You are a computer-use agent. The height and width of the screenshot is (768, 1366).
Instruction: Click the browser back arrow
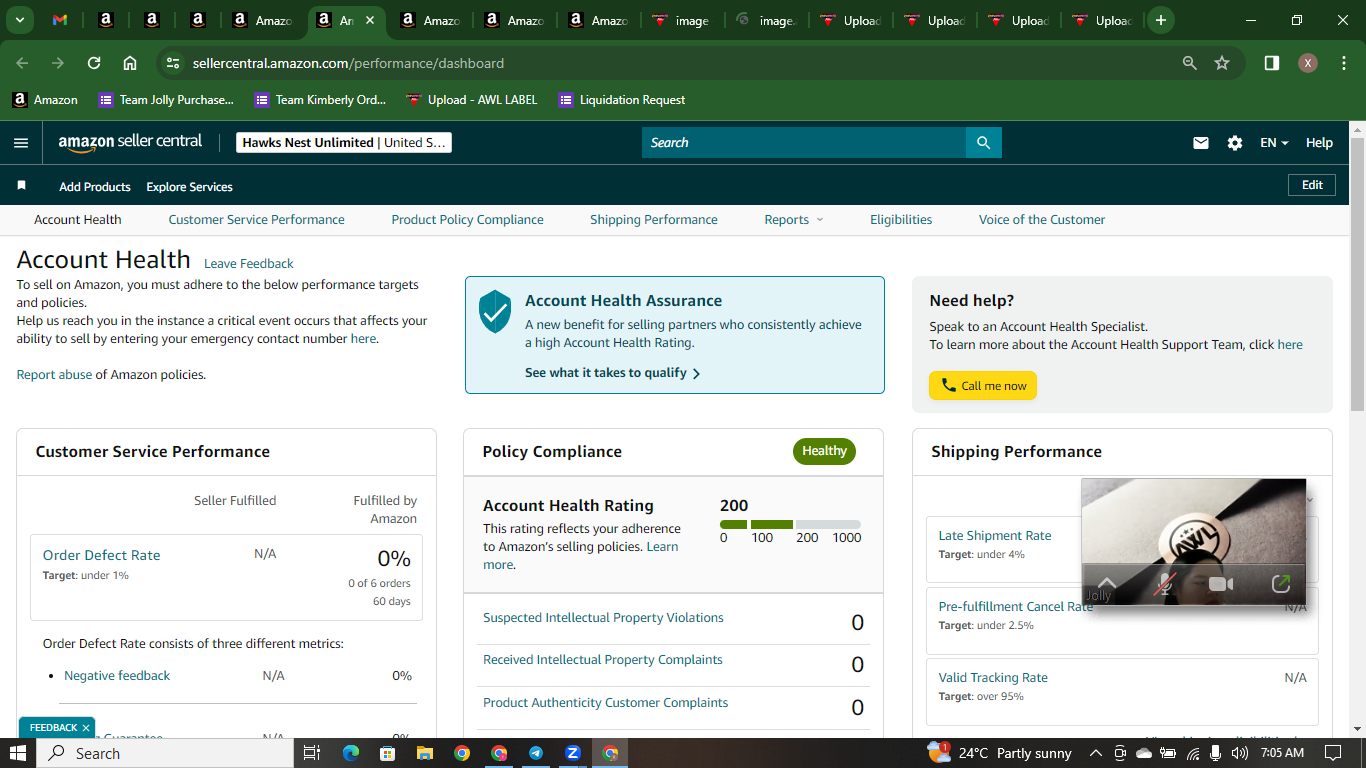(22, 63)
